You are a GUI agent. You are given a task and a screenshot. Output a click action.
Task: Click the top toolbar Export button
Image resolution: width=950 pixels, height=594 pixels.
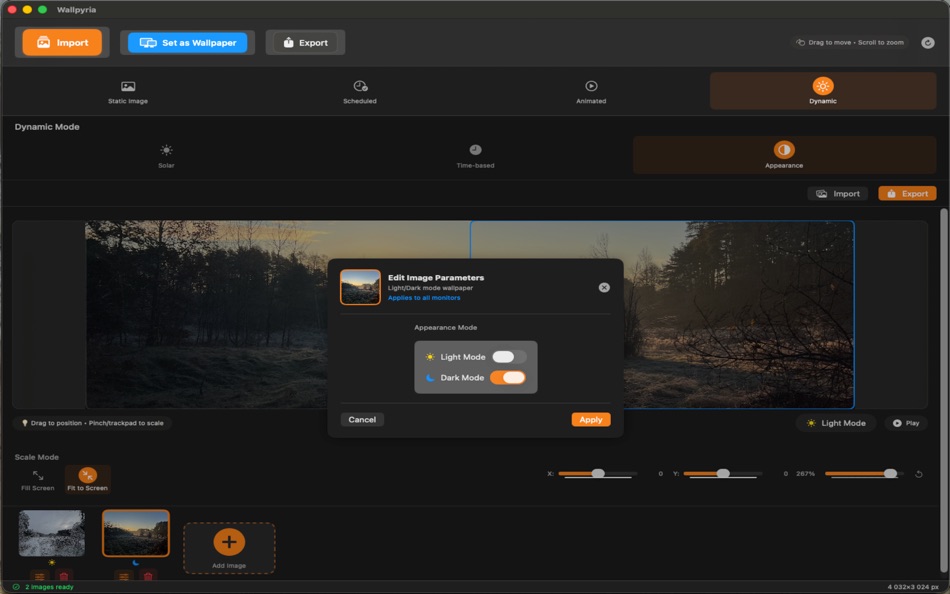[x=305, y=42]
